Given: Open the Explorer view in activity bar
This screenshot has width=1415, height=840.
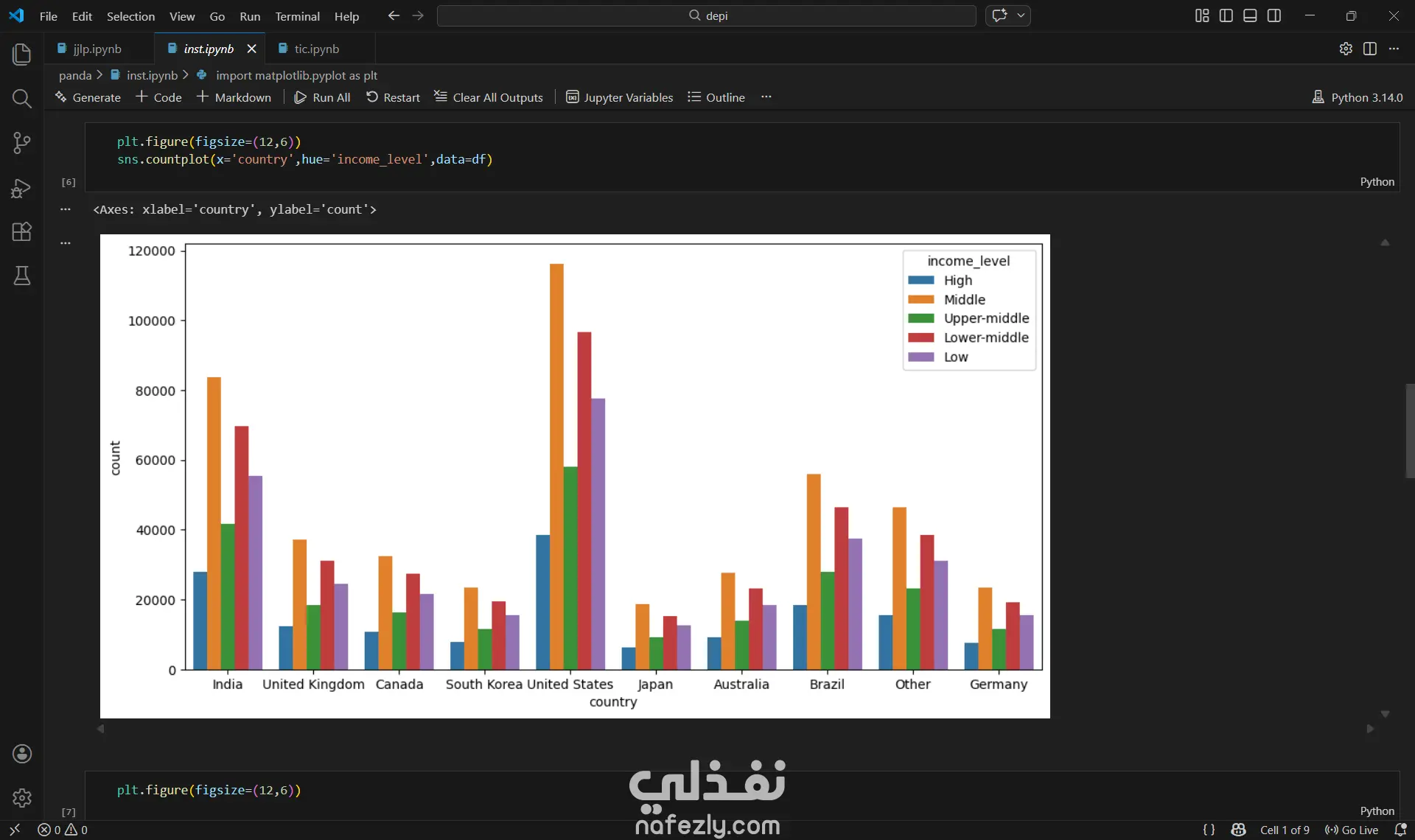Looking at the screenshot, I should (x=22, y=54).
